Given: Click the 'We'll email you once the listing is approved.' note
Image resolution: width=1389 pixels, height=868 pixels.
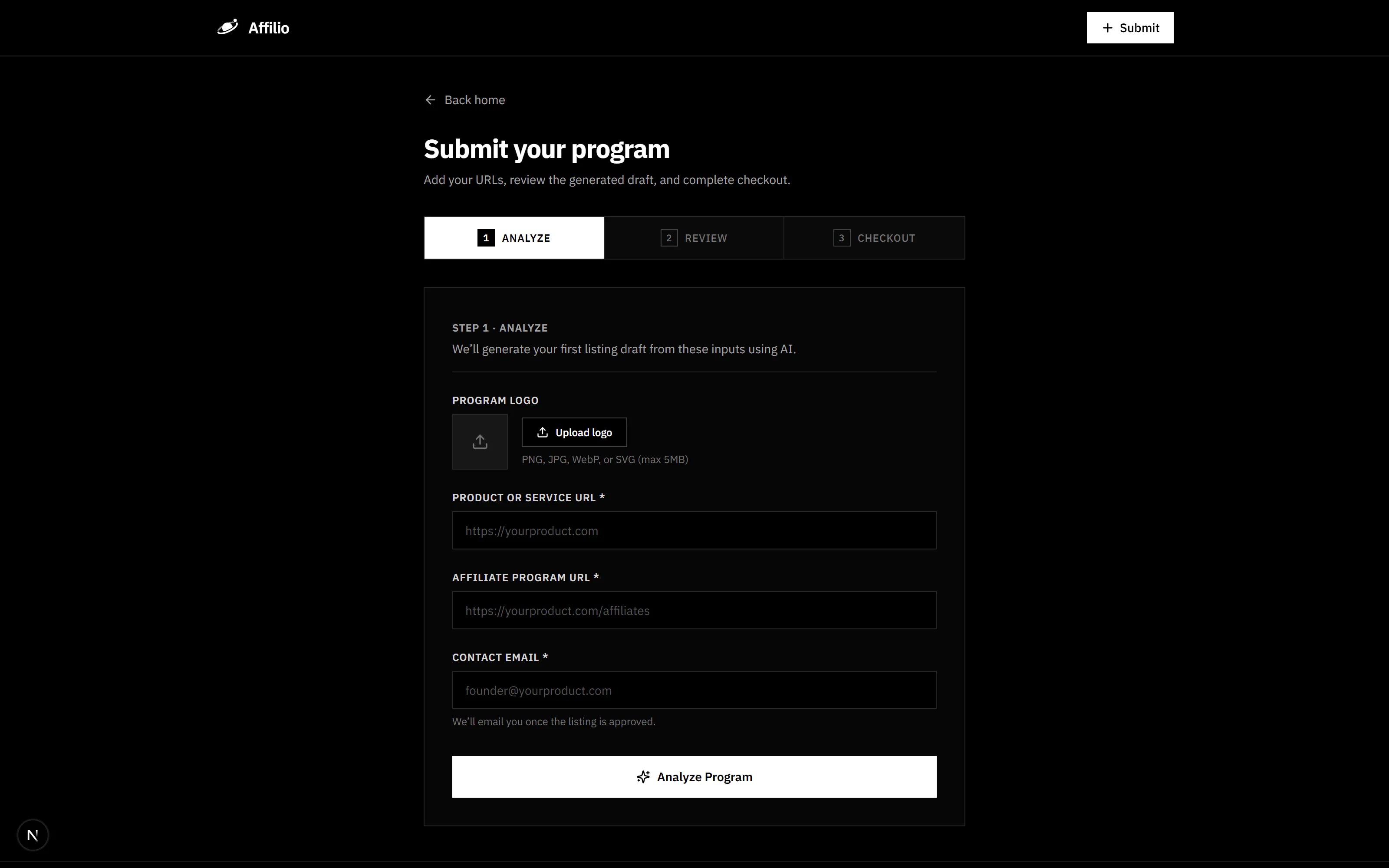Looking at the screenshot, I should [x=553, y=722].
